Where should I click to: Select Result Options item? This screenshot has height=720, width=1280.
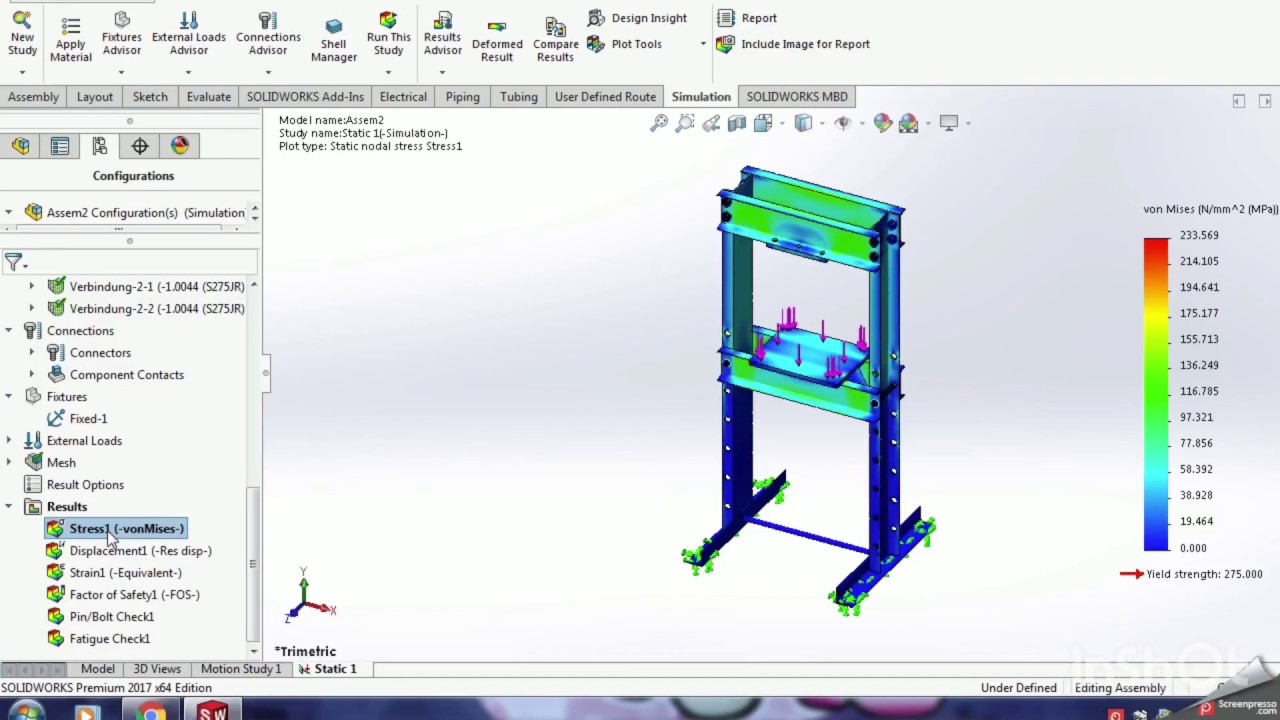click(74, 485)
